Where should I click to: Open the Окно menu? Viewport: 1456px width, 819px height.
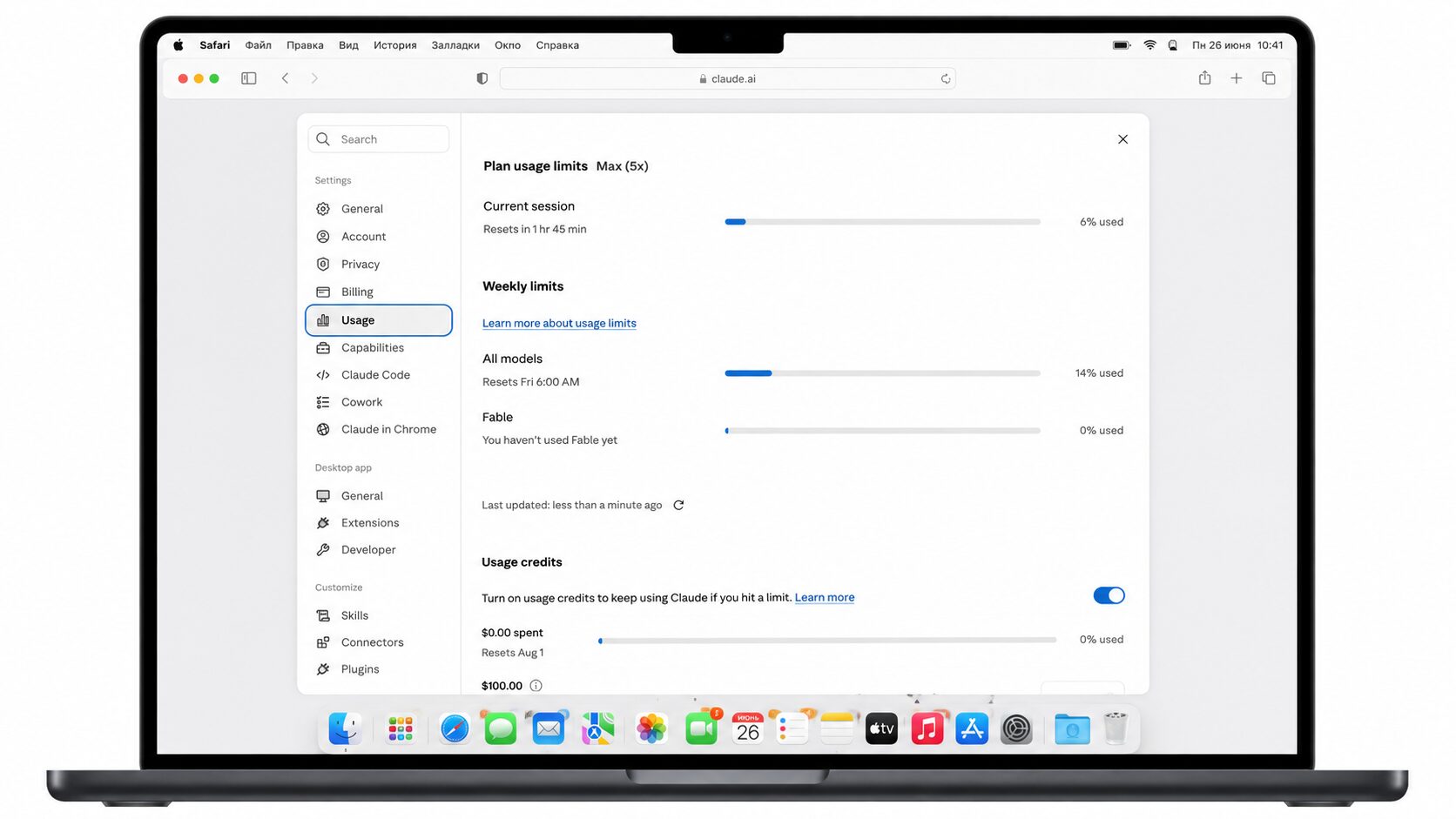click(508, 45)
